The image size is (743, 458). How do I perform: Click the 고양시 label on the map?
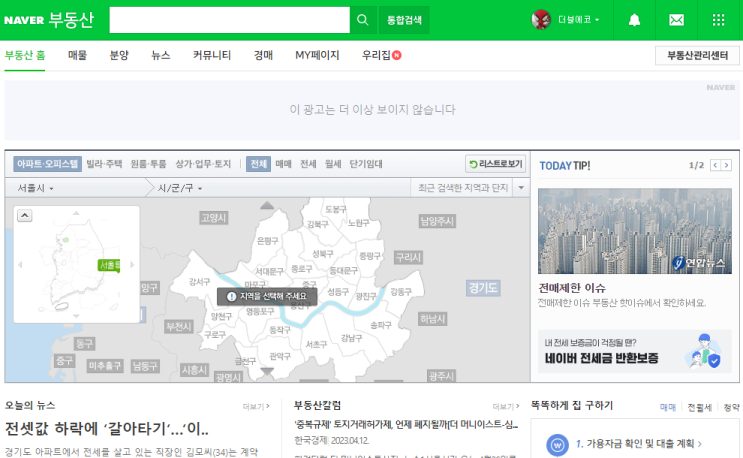click(214, 218)
